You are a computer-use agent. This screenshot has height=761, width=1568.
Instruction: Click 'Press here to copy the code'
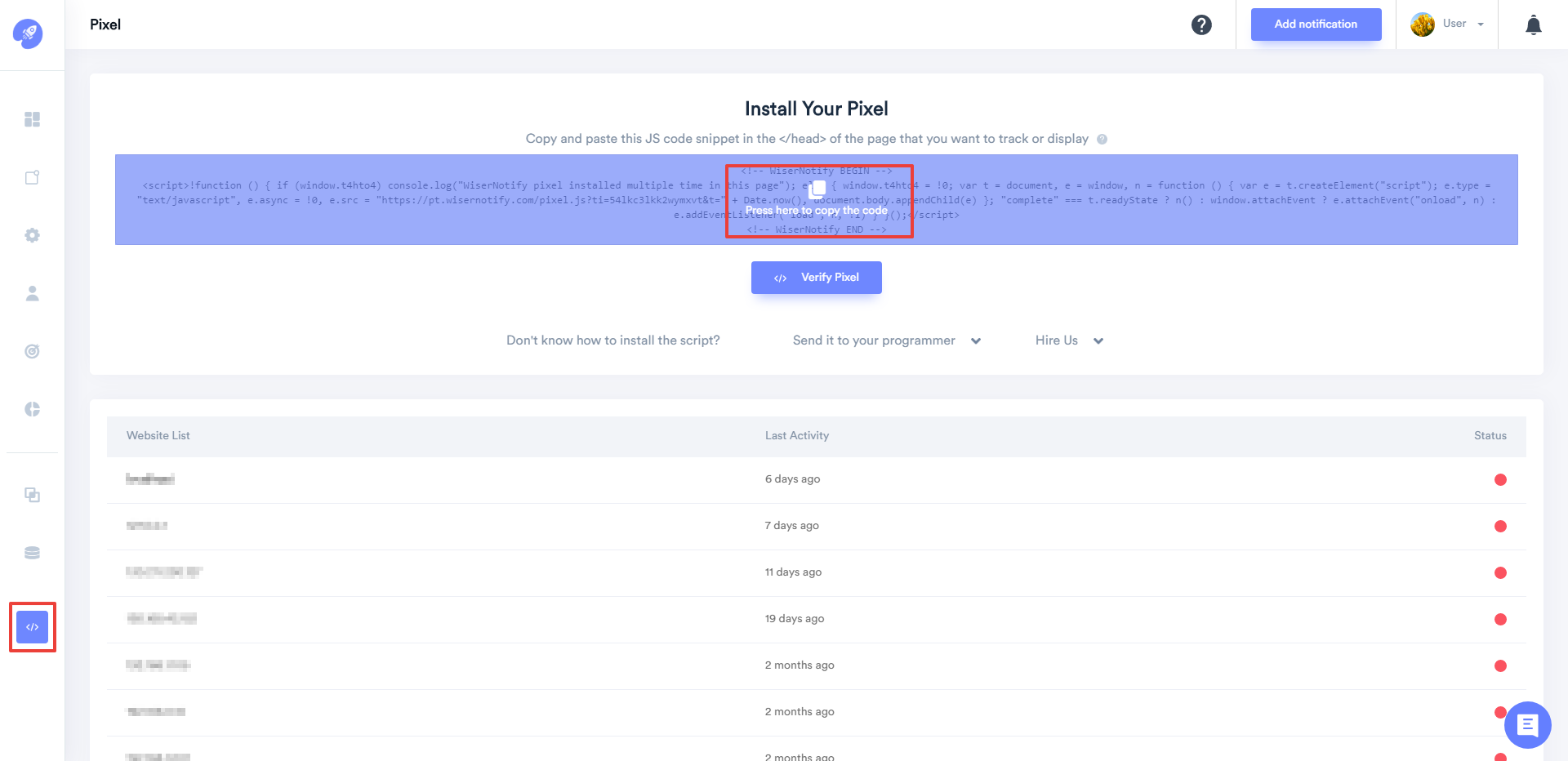[817, 211]
